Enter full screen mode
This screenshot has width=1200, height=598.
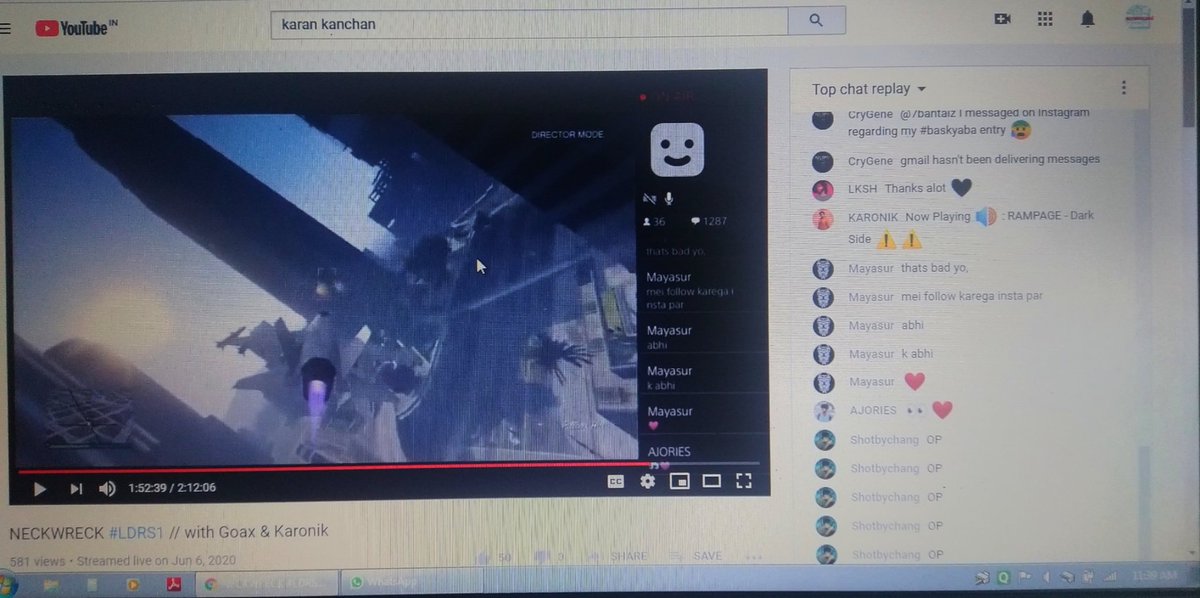(x=743, y=481)
